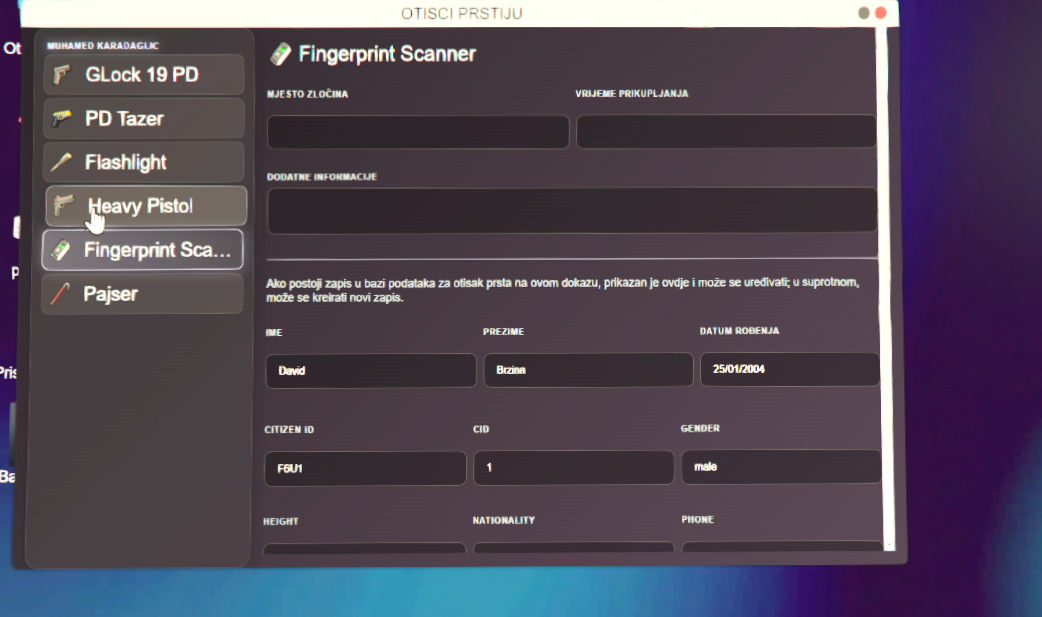Screen dimensions: 1042x617
Task: Click the grey window button beside the red one
Action: [x=863, y=13]
